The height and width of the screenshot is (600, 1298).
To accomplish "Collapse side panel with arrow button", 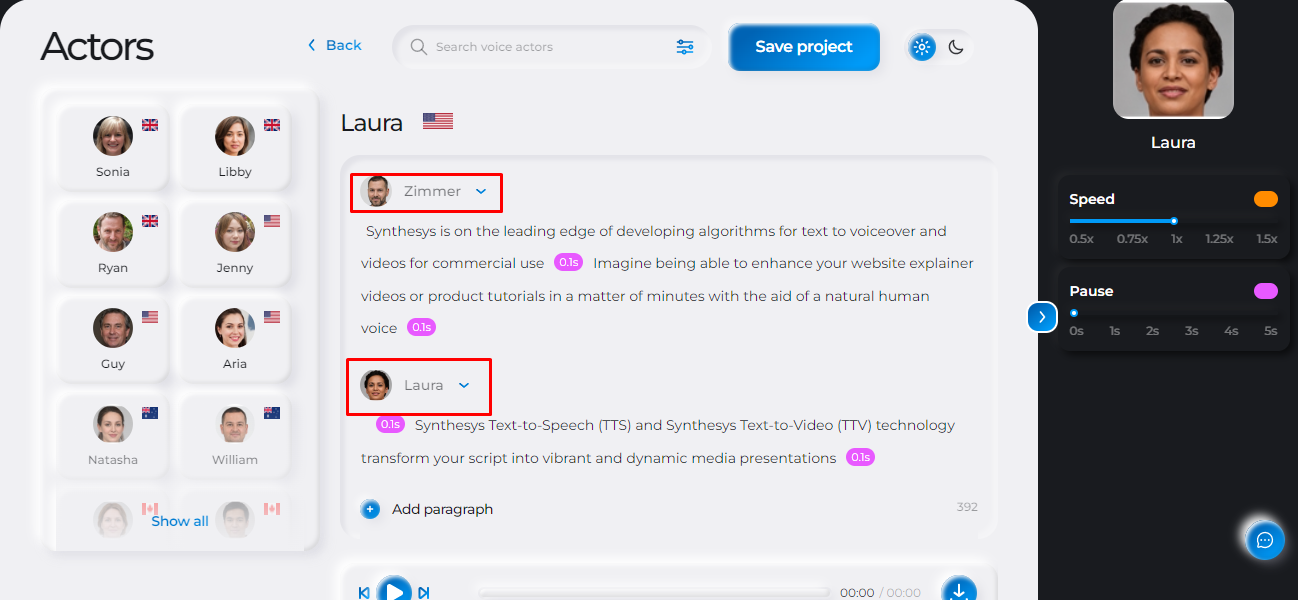I will tap(1042, 317).
